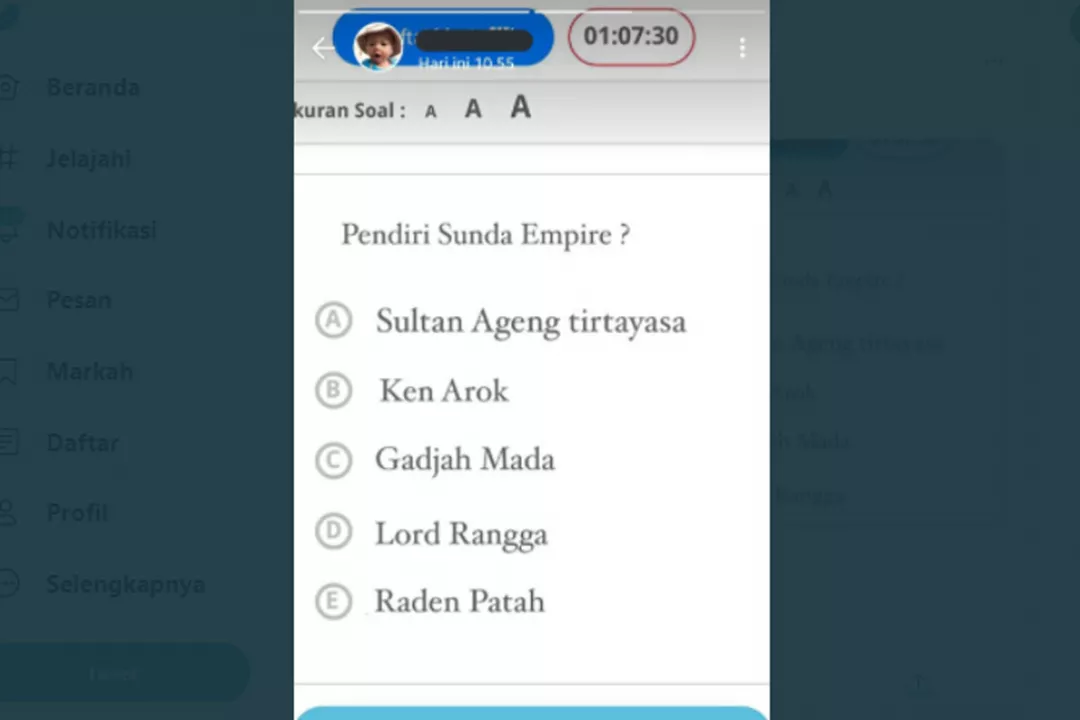Screen dimensions: 1080x720
Task: Choose option D Lord Rangga
Action: (432, 533)
